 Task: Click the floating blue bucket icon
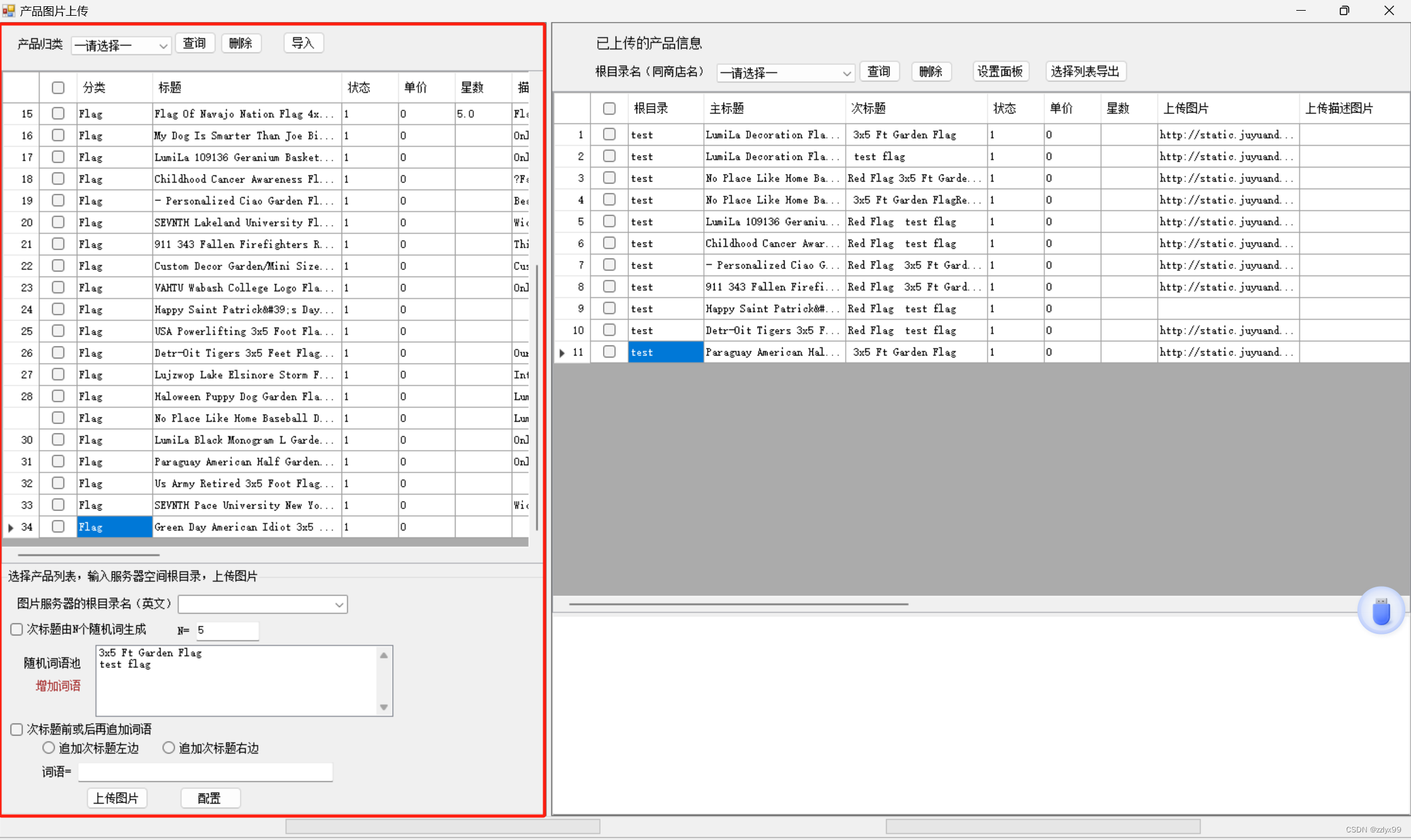pos(1380,611)
